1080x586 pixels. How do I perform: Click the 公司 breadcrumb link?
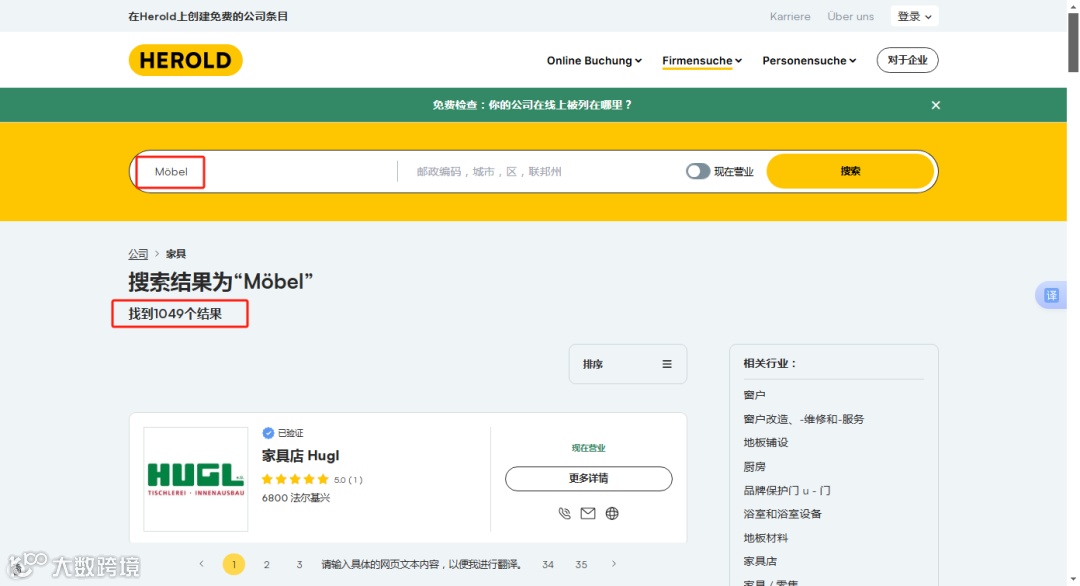pyautogui.click(x=138, y=254)
